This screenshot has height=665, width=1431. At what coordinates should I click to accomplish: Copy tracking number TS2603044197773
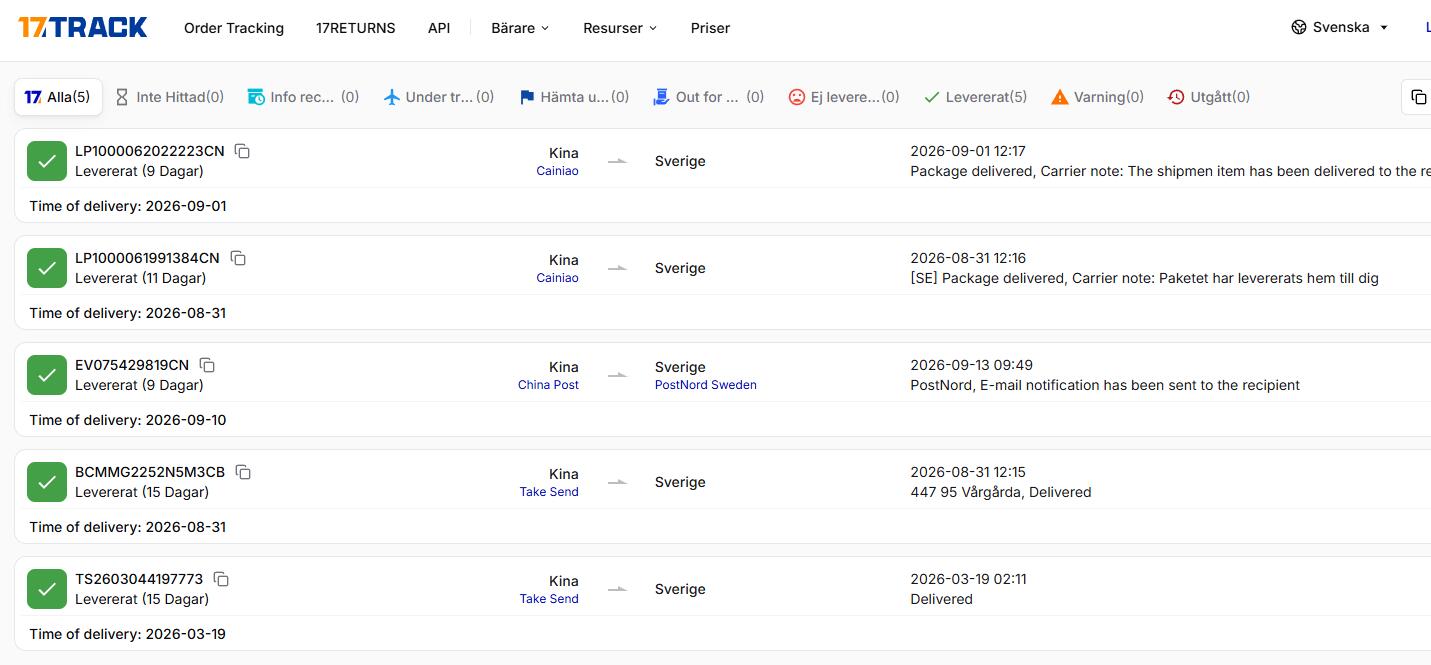221,579
